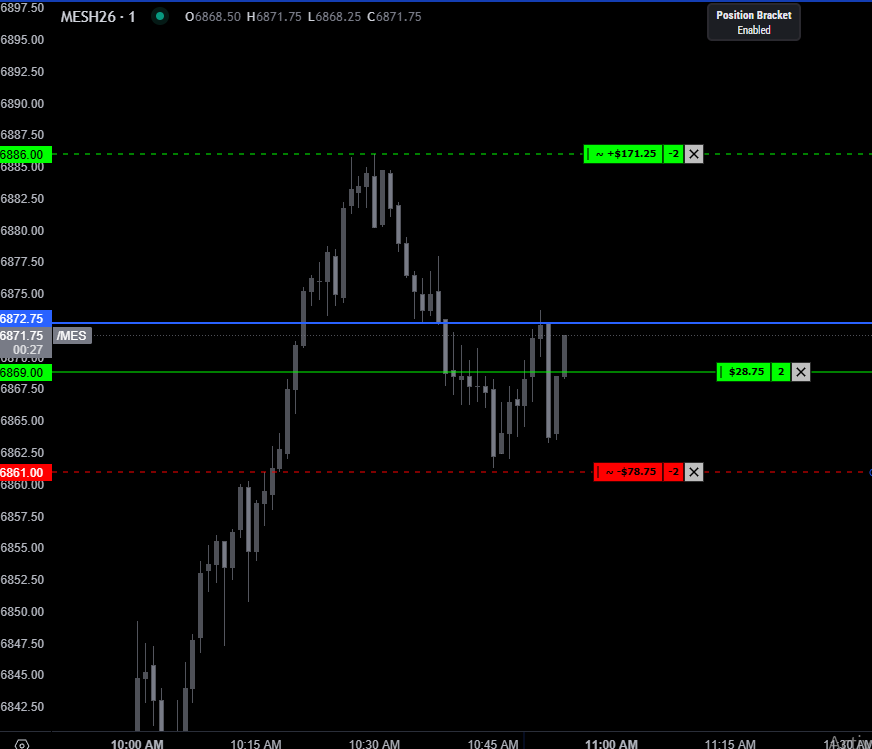
Task: Click the -$78.75 stop-loss label
Action: pyautogui.click(x=628, y=472)
